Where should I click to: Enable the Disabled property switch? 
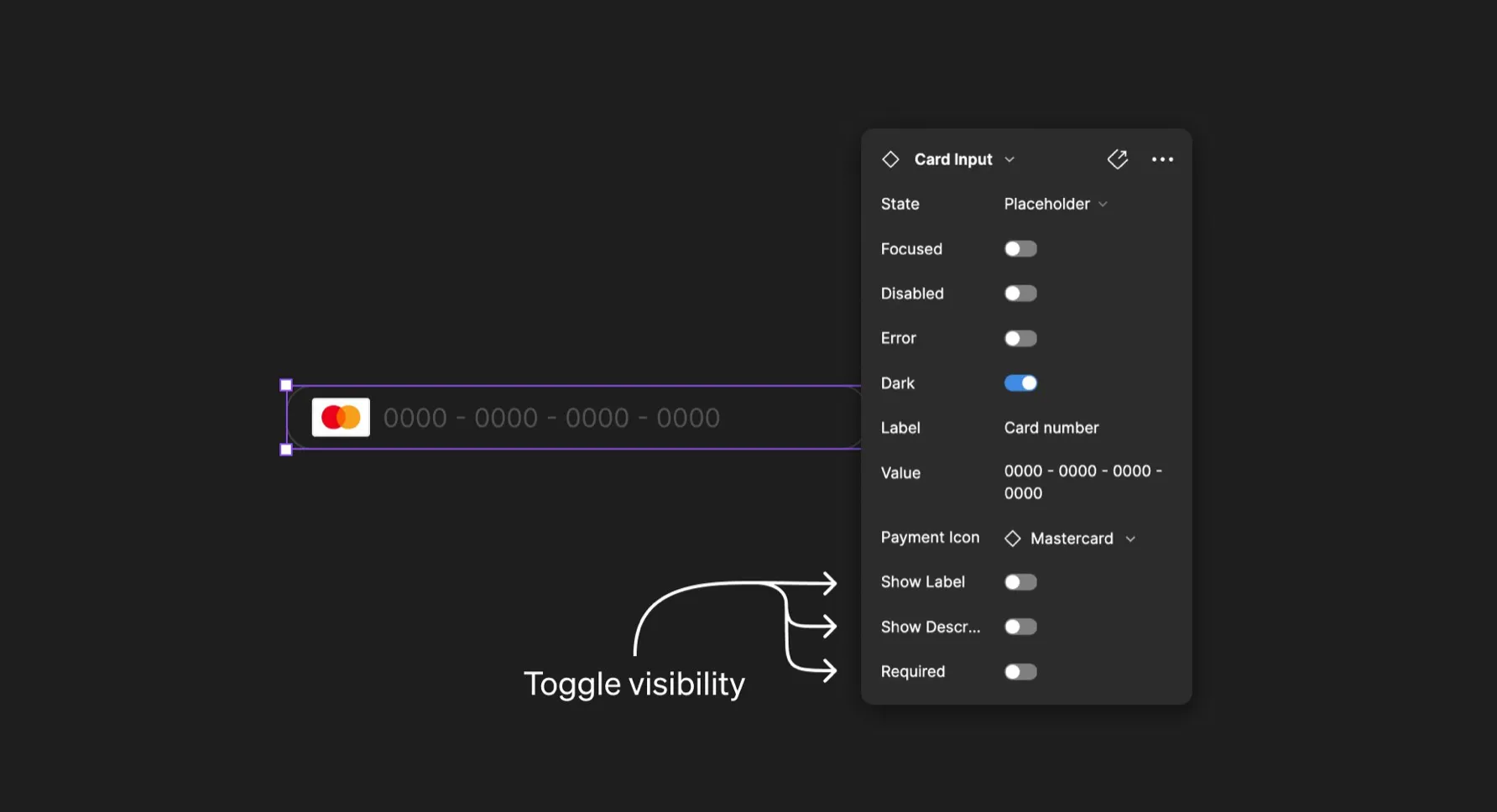[1020, 294]
